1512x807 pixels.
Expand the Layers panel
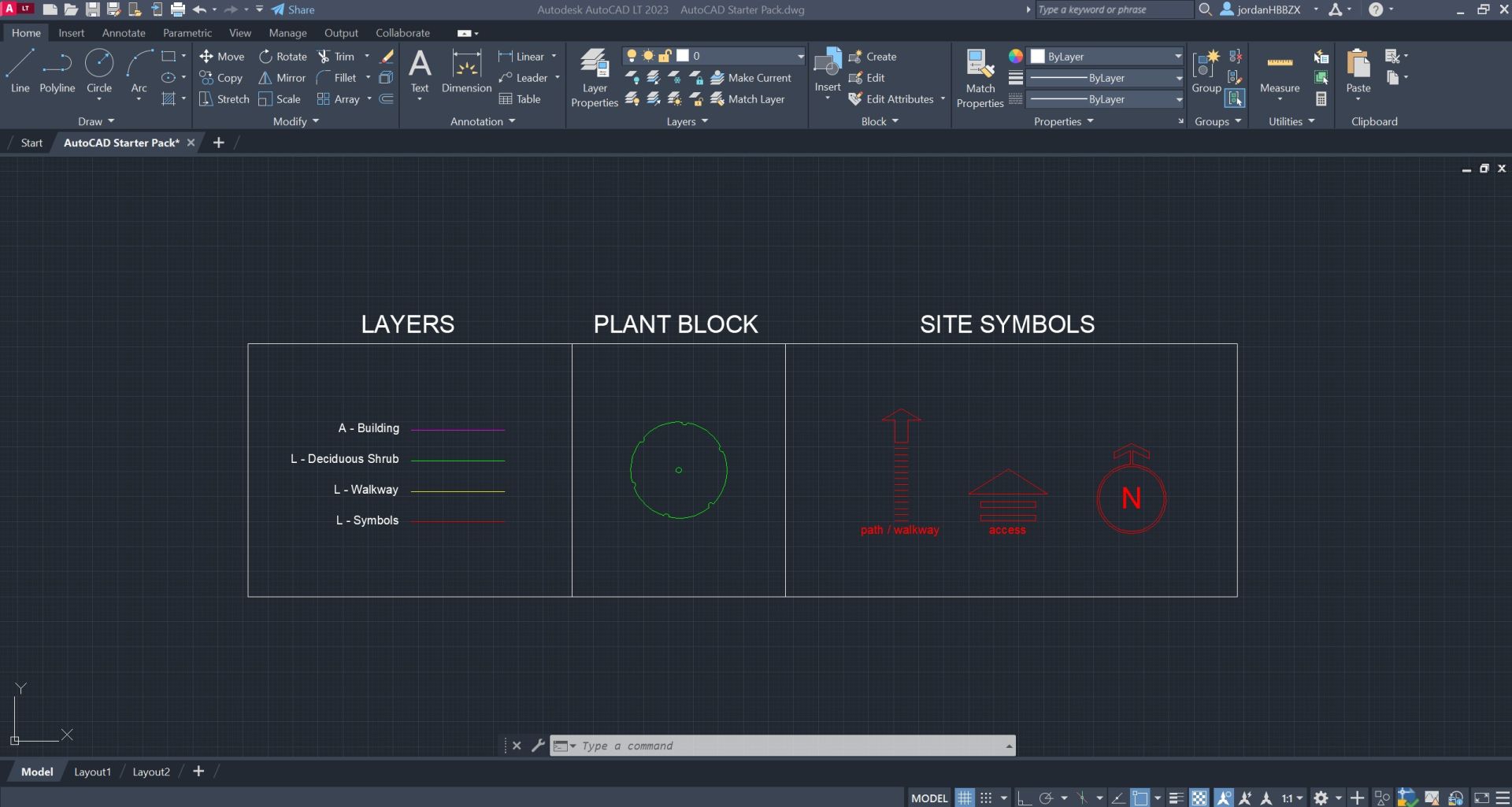[687, 121]
